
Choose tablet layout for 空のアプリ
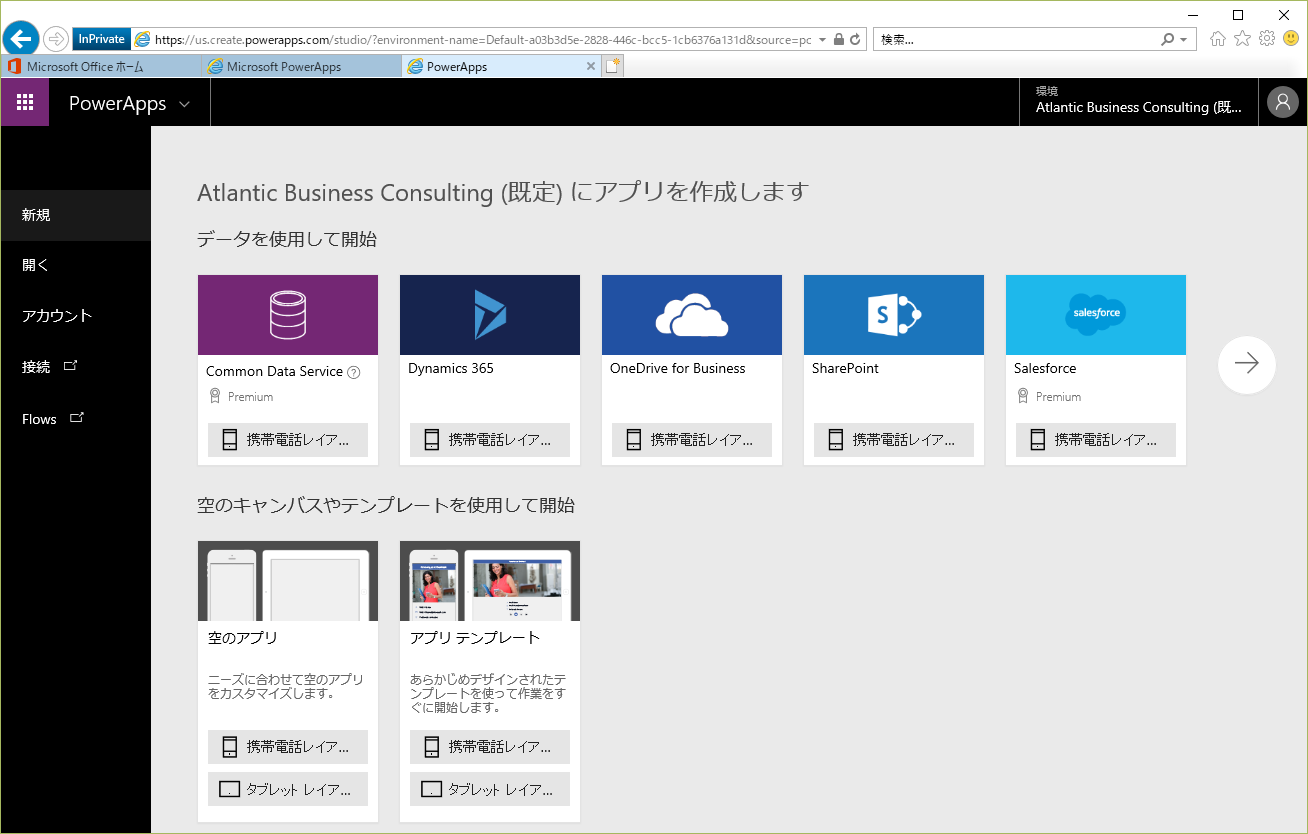(288, 789)
